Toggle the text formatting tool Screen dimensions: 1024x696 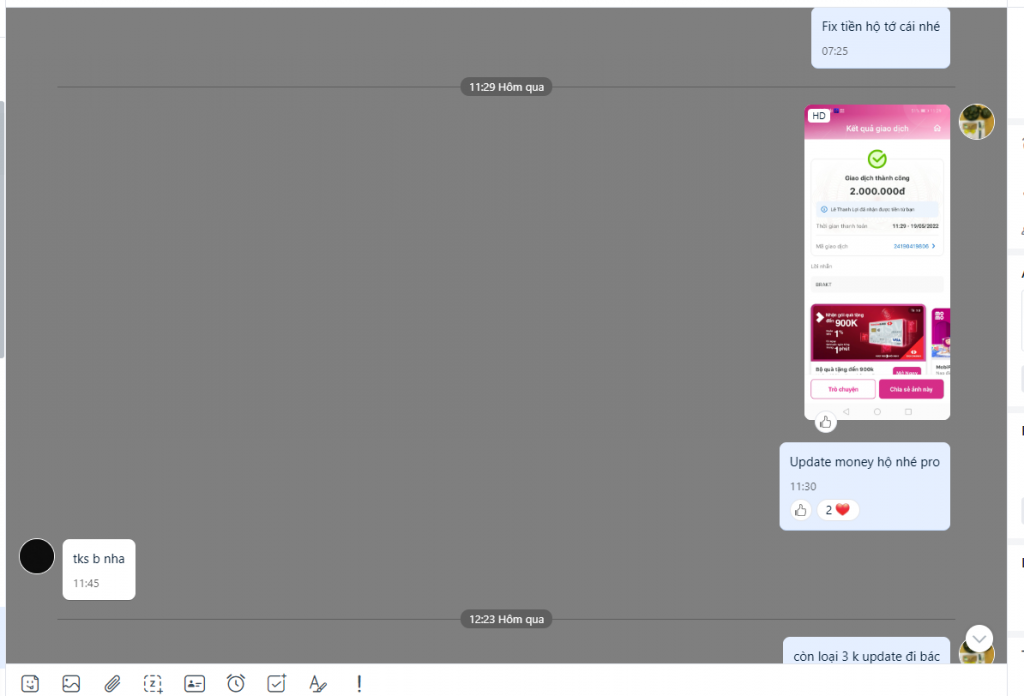point(318,684)
